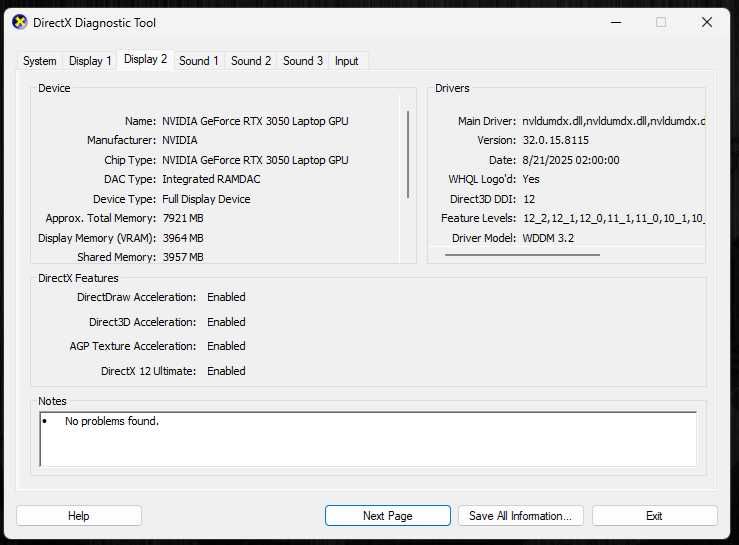Select the device name NVIDIA GeForce RTX 3050 value
Viewport: 739px width, 545px height.
pyautogui.click(x=255, y=121)
